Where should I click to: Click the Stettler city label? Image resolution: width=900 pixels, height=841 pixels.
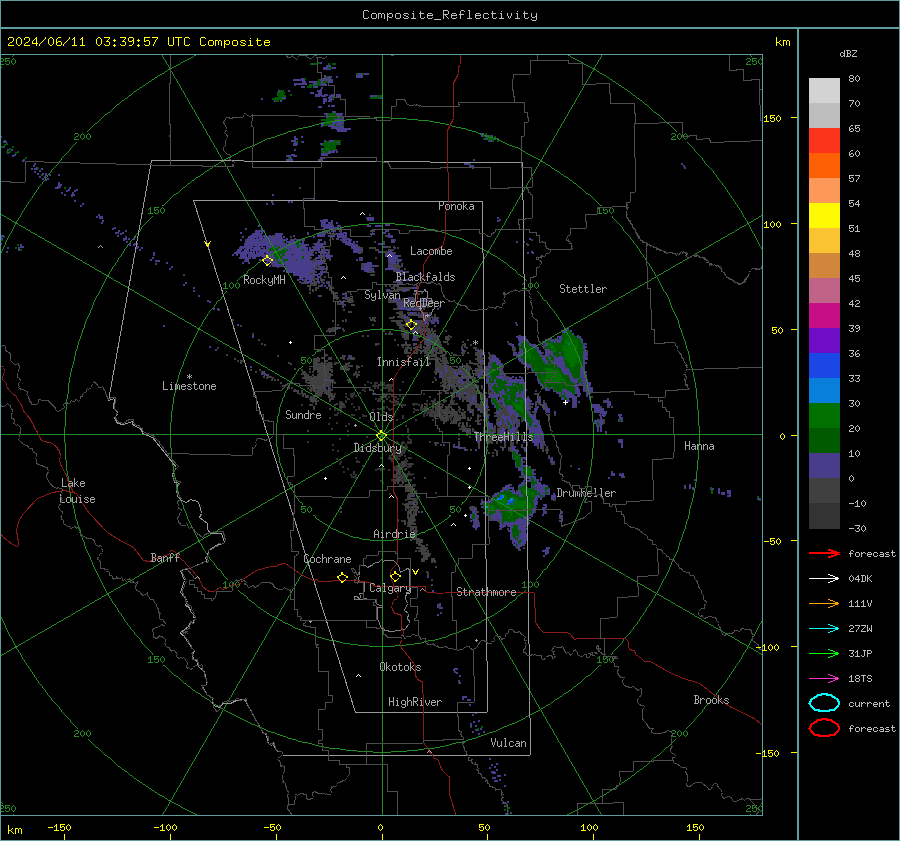[x=583, y=289]
